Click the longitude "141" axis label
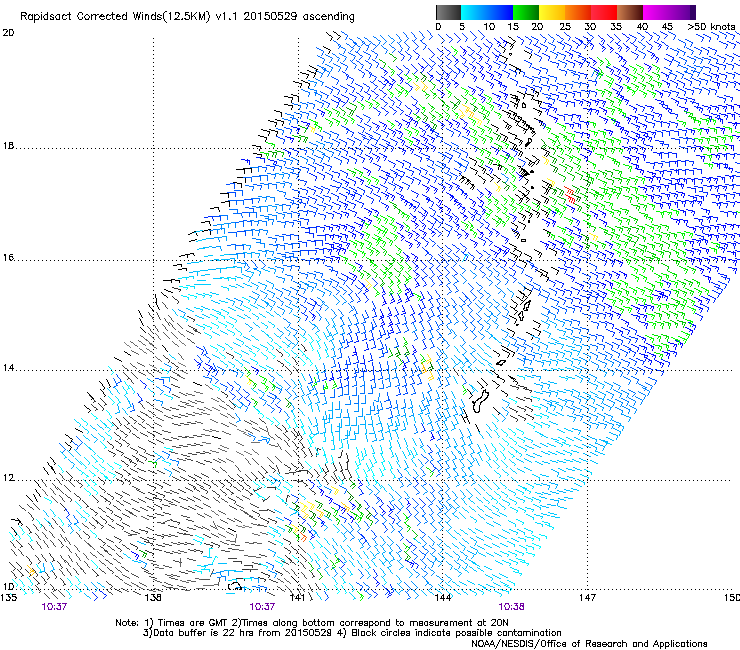 [297, 598]
